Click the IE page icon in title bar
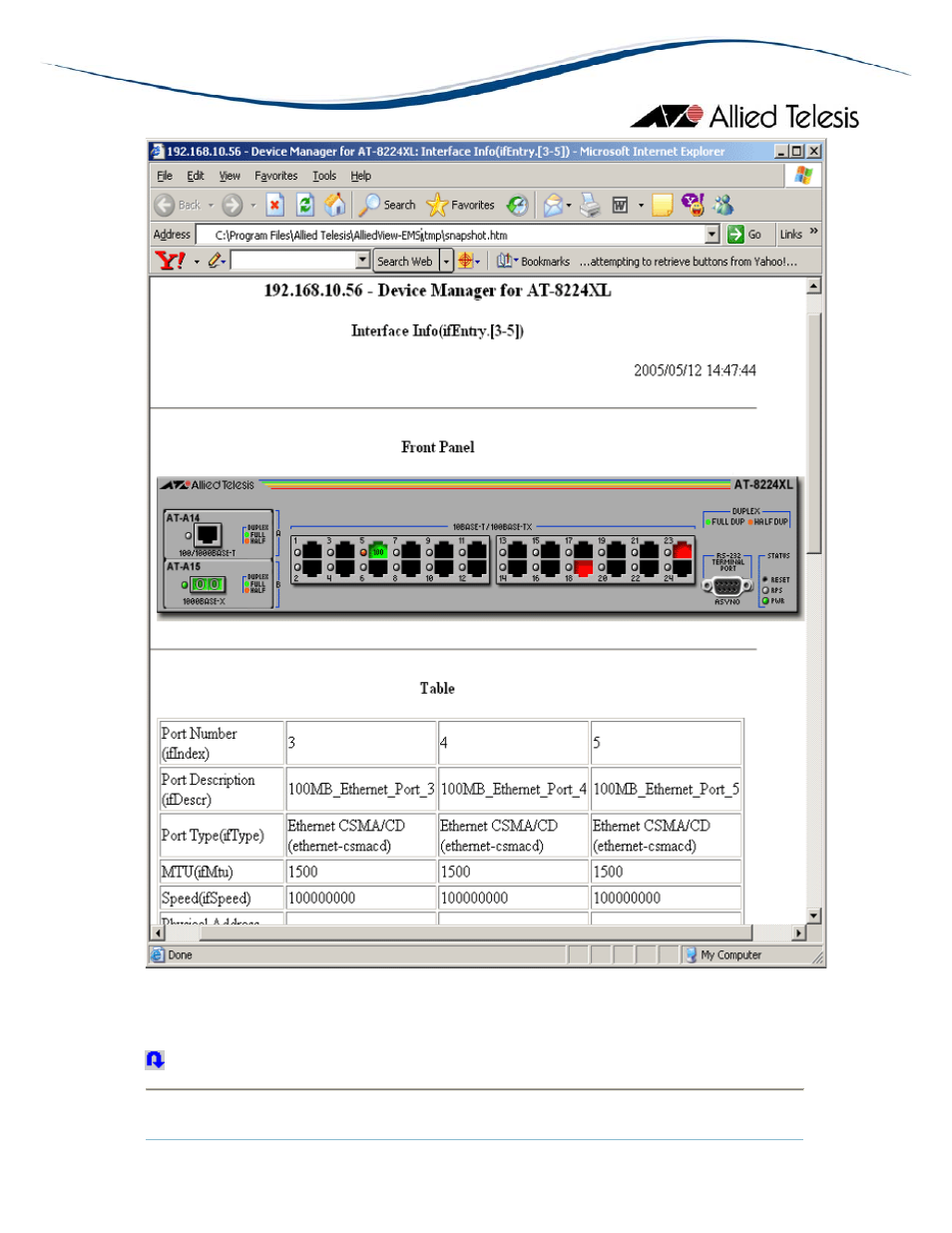The height and width of the screenshot is (1233, 952). pyautogui.click(x=157, y=151)
